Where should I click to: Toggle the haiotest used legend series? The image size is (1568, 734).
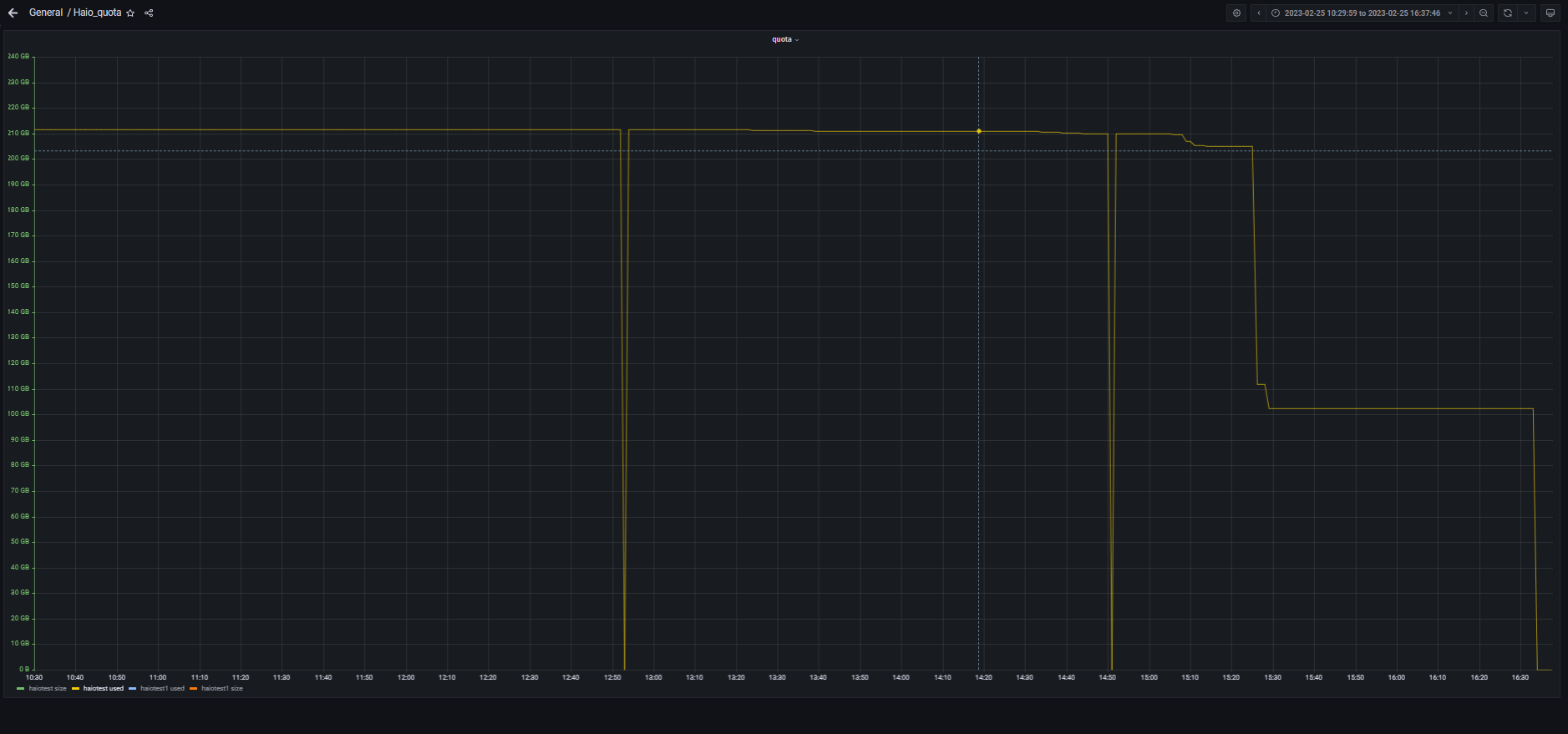pos(103,689)
